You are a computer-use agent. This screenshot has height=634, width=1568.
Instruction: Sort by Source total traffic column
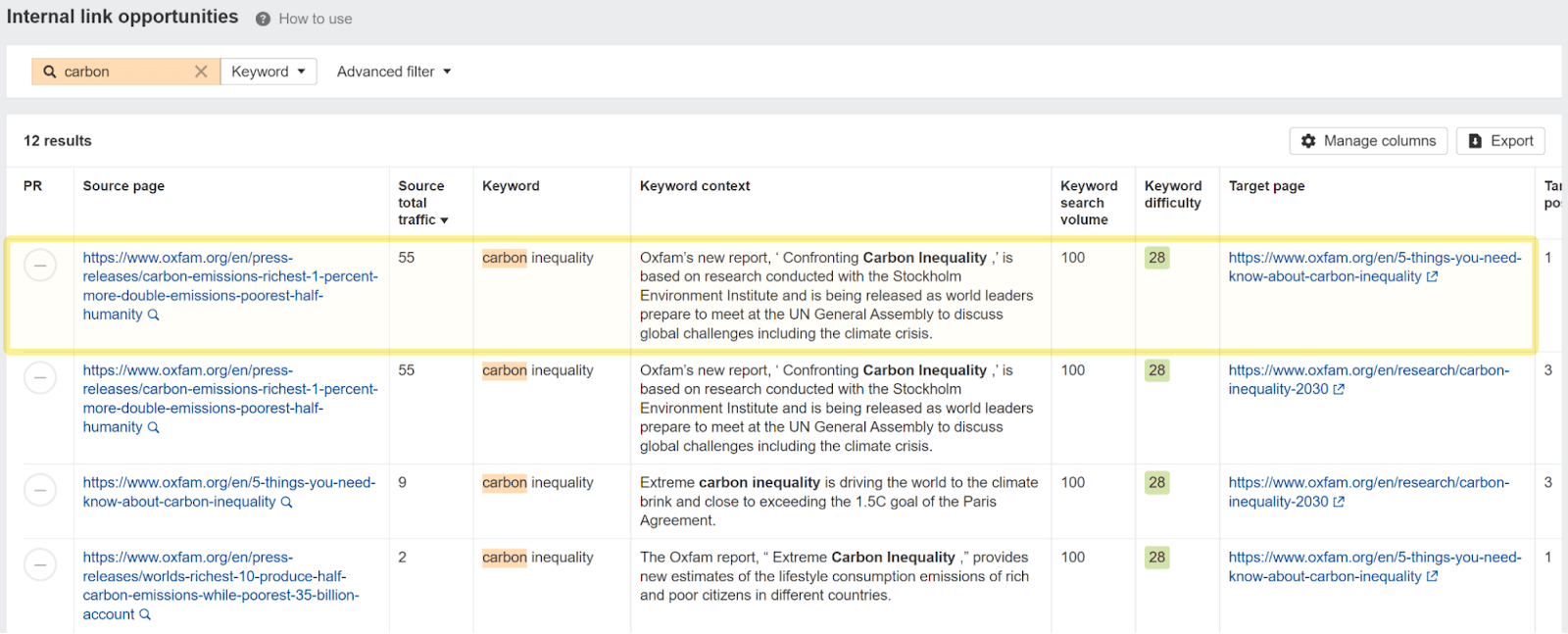pyautogui.click(x=422, y=203)
